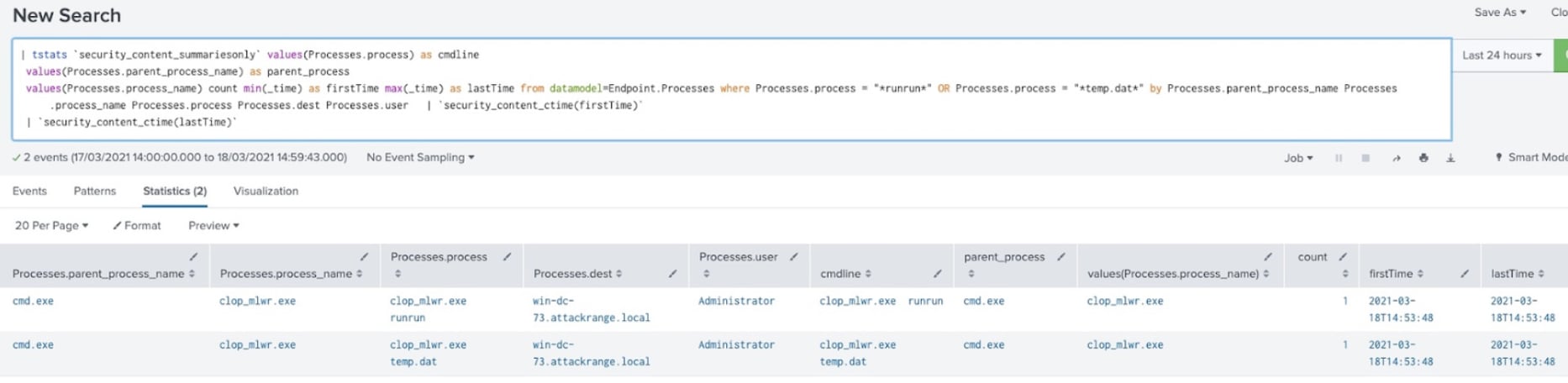Switch to the Visualization tab
This screenshot has height=383, width=1568.
(266, 191)
